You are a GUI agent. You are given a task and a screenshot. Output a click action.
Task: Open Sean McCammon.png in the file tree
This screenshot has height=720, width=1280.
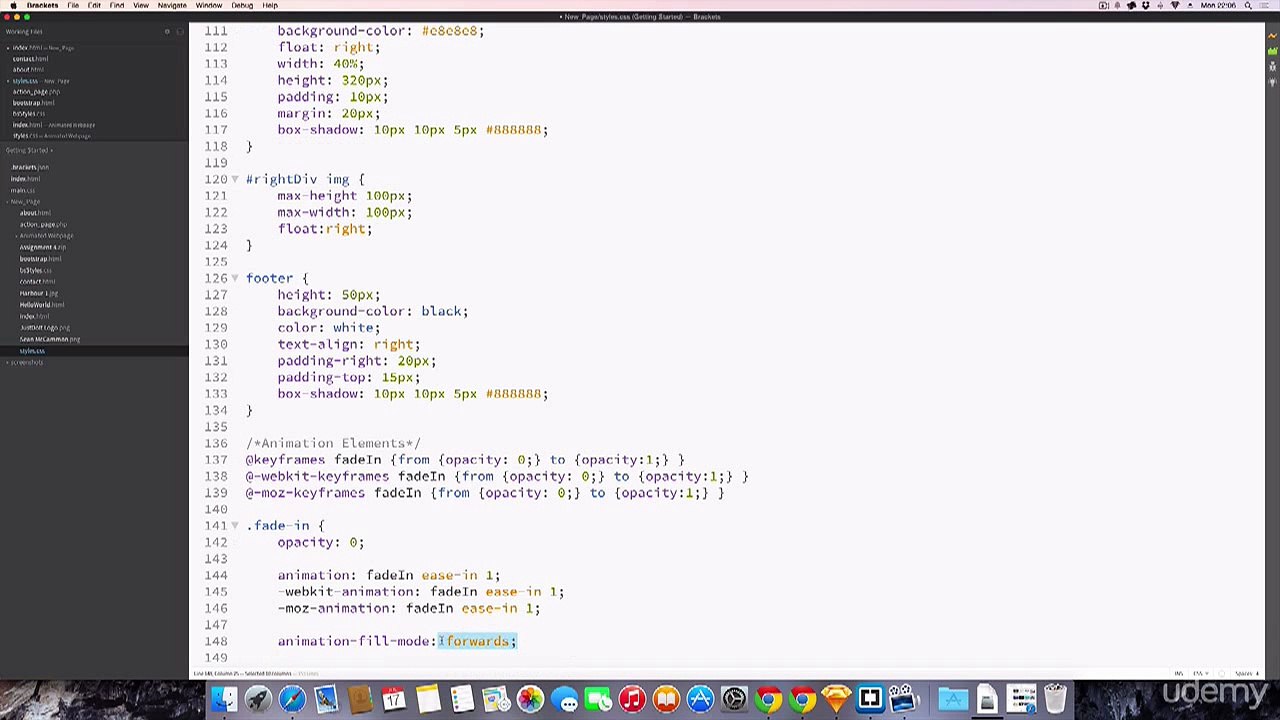click(x=50, y=339)
